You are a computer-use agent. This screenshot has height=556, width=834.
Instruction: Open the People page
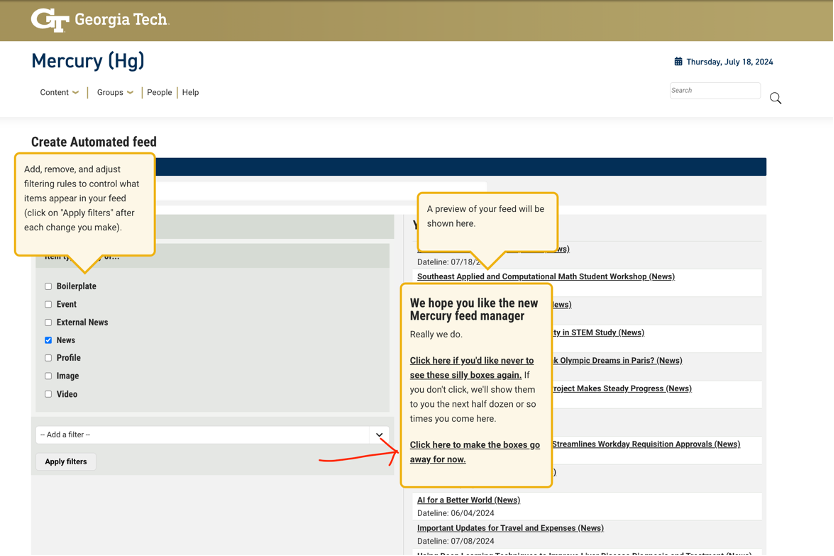pos(160,93)
